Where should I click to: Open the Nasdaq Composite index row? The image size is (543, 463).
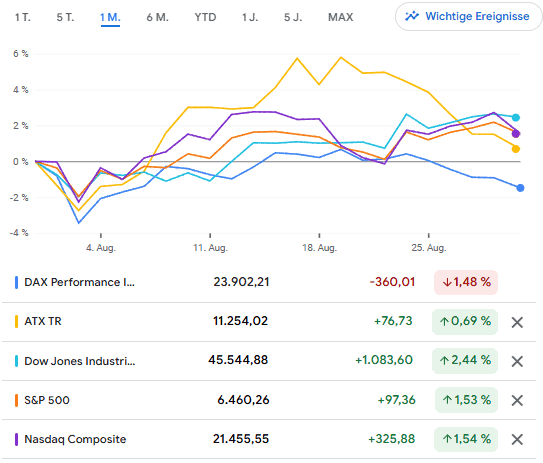point(269,439)
